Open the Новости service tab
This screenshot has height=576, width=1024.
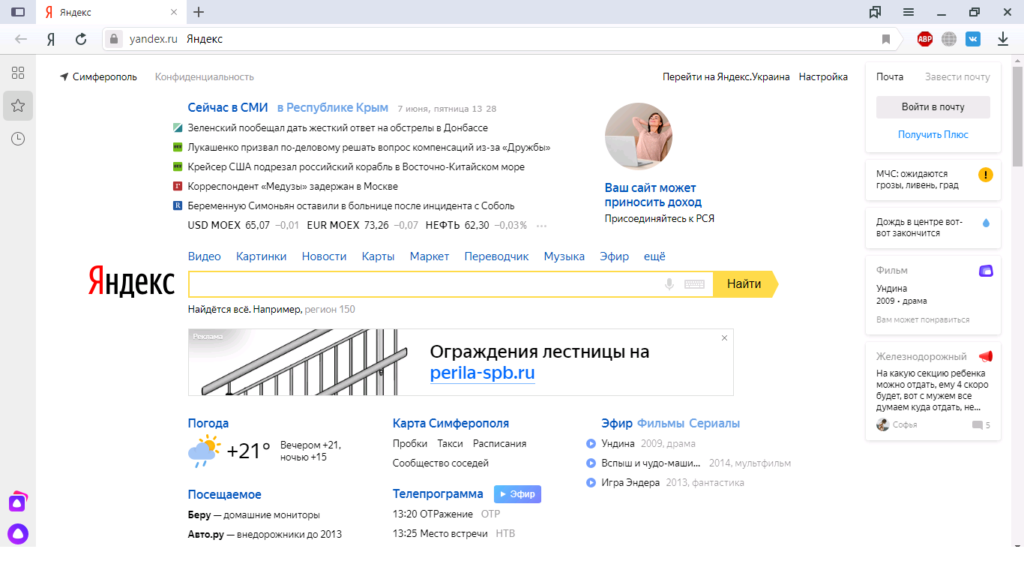tap(324, 257)
